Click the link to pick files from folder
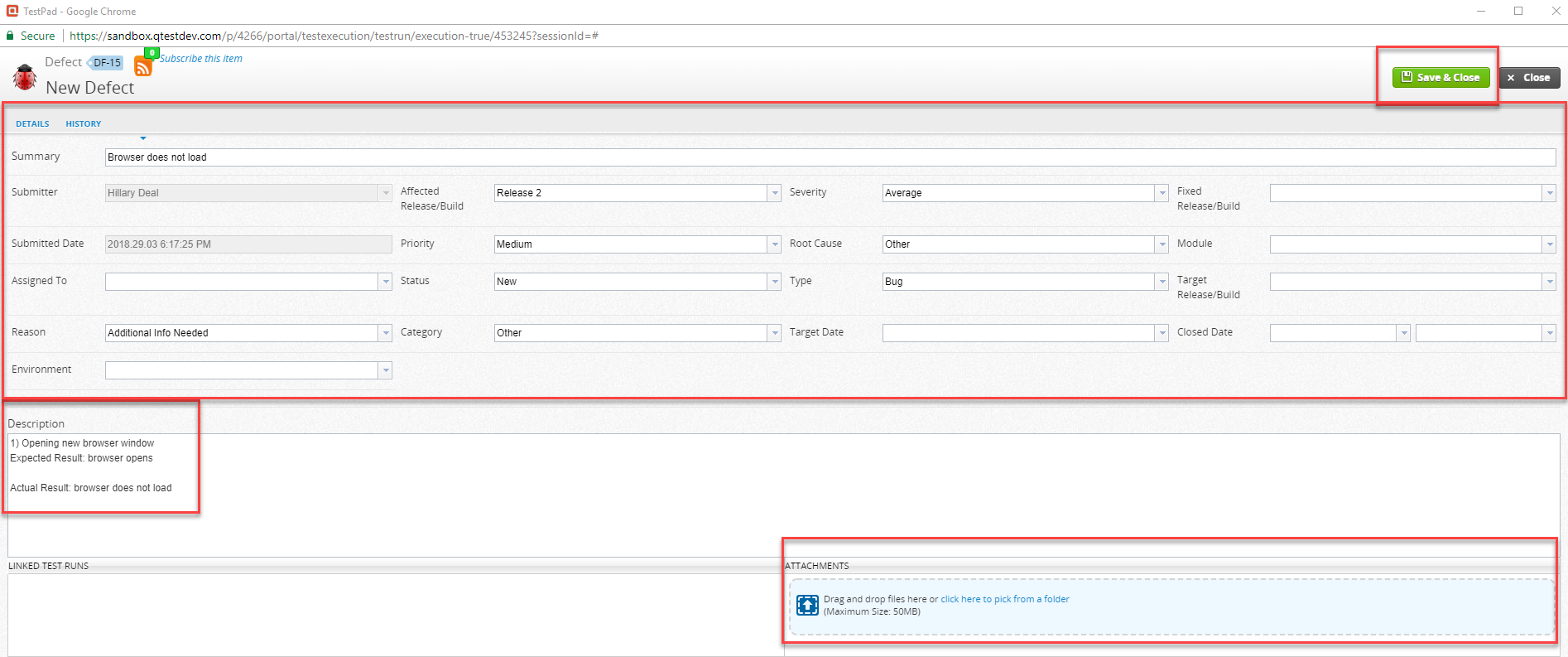Image resolution: width=1568 pixels, height=657 pixels. 1004,599
